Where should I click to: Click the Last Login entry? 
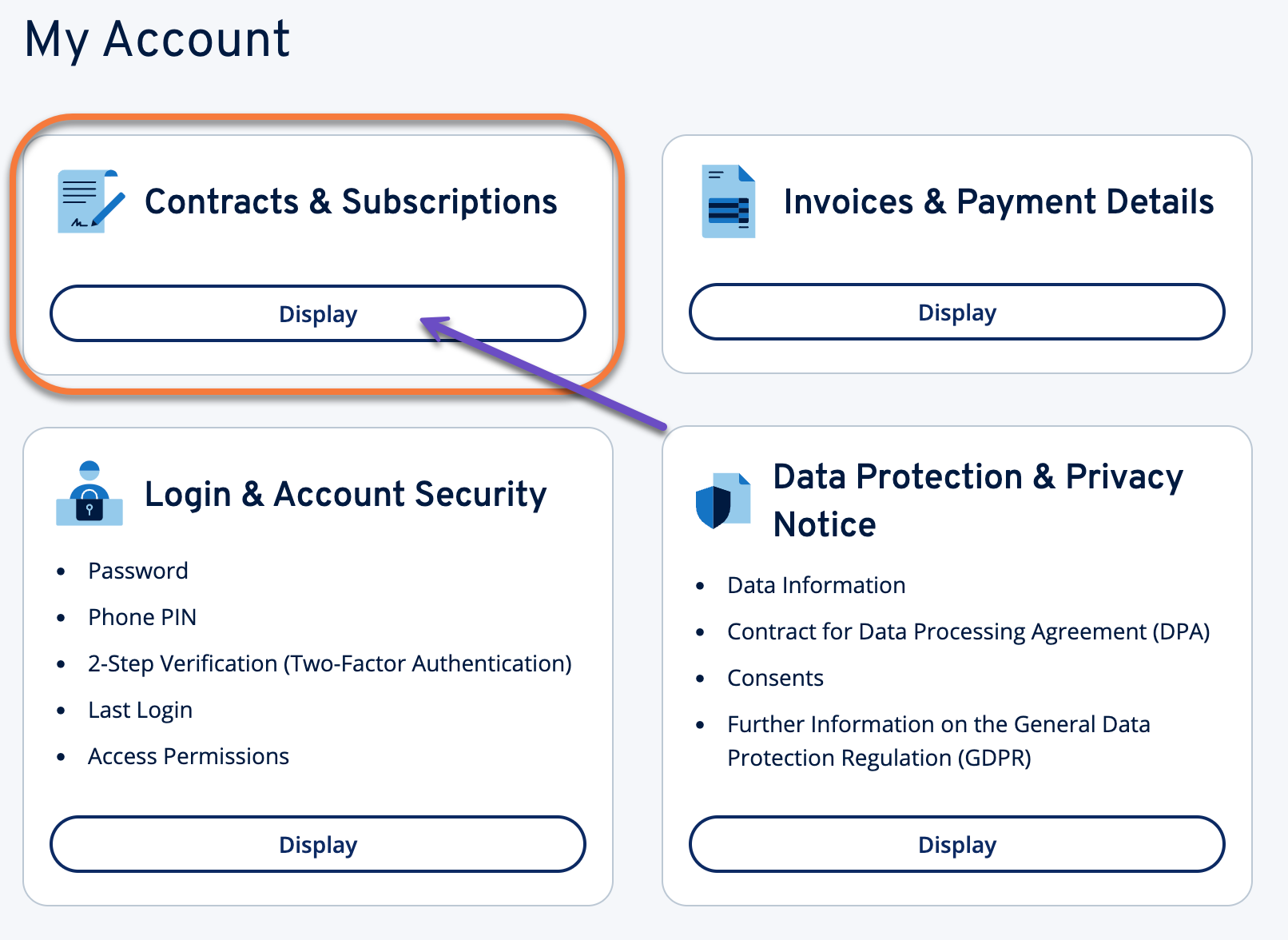pos(140,710)
